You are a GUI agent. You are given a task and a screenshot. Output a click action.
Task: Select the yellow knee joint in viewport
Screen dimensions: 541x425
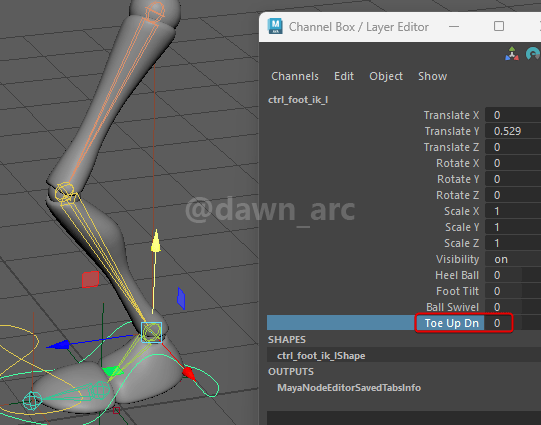pos(65,192)
